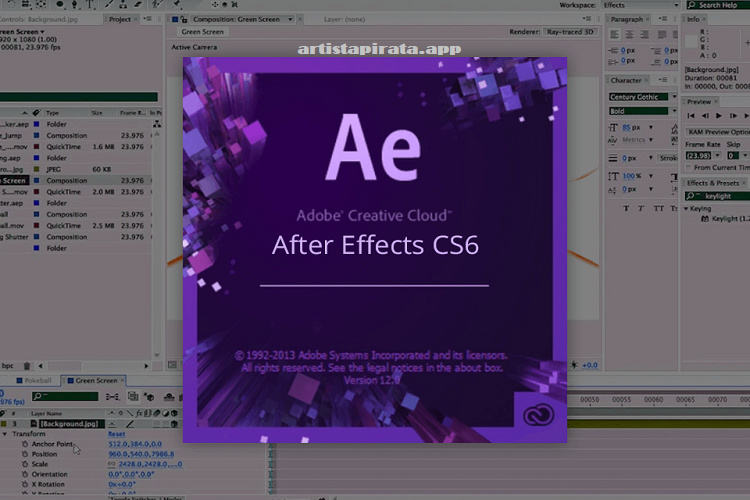
Task: Click justify last left in Paragraph panel
Action: [662, 34]
